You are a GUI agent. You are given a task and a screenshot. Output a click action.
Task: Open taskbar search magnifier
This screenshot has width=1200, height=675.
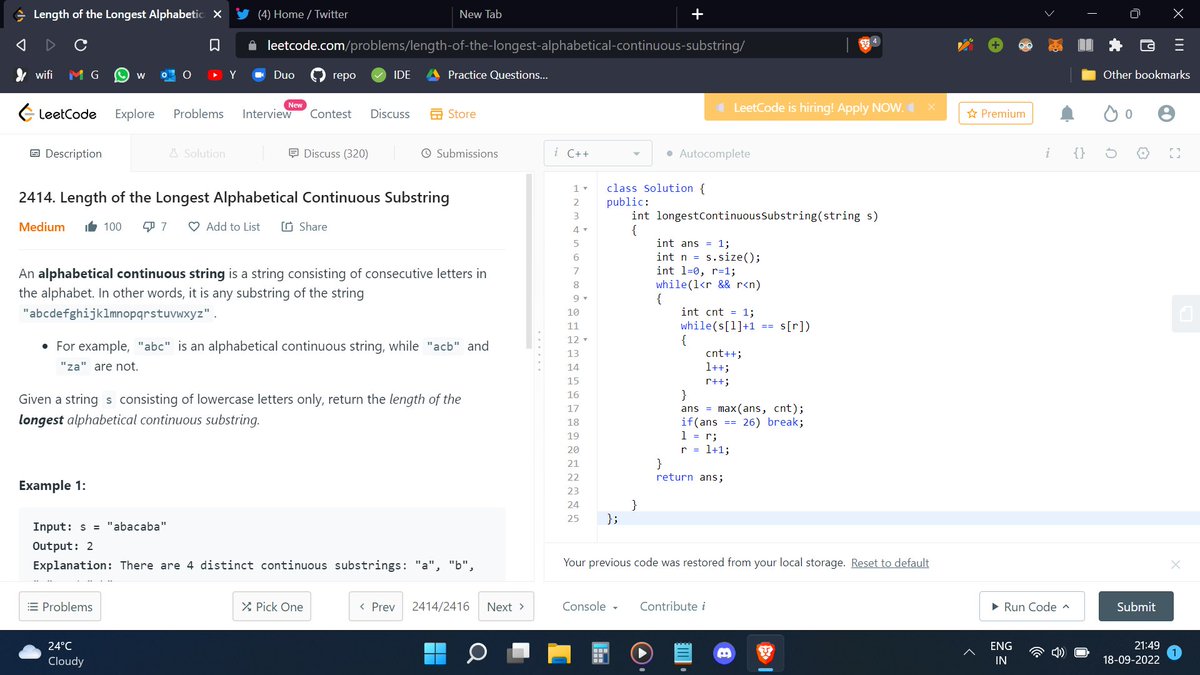coord(477,653)
